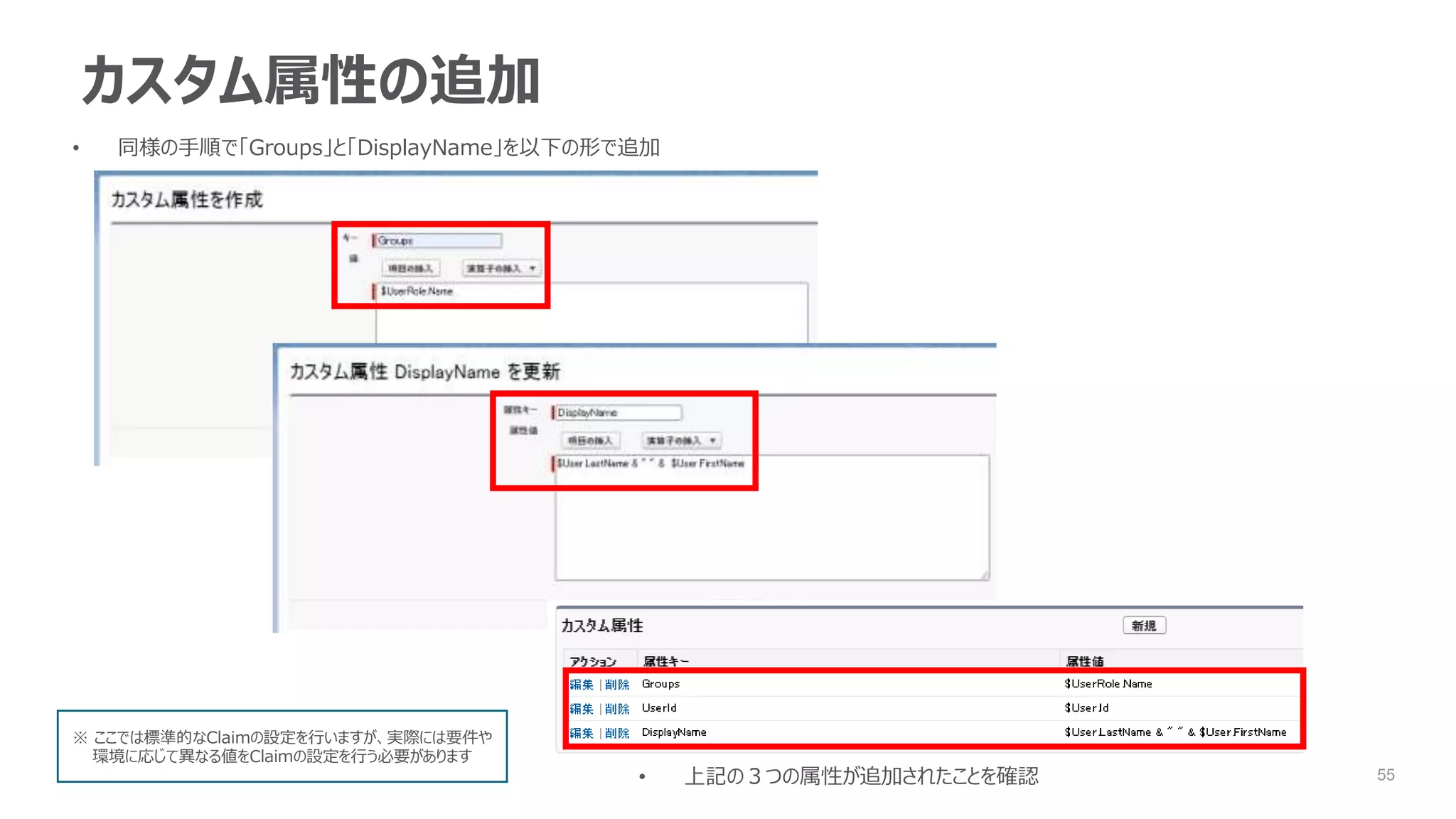Open the operator insert dropdown in the Groups form
Image resolution: width=1456 pixels, height=819 pixels.
(x=501, y=268)
